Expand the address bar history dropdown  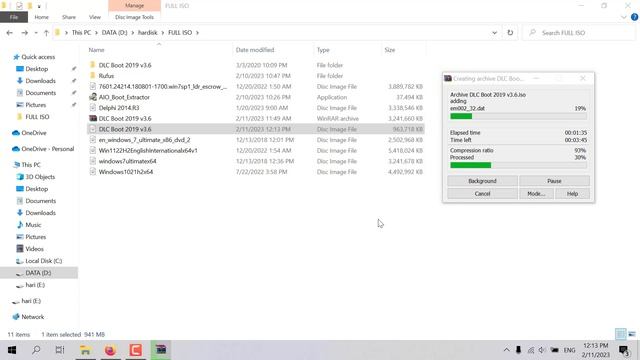(494, 33)
